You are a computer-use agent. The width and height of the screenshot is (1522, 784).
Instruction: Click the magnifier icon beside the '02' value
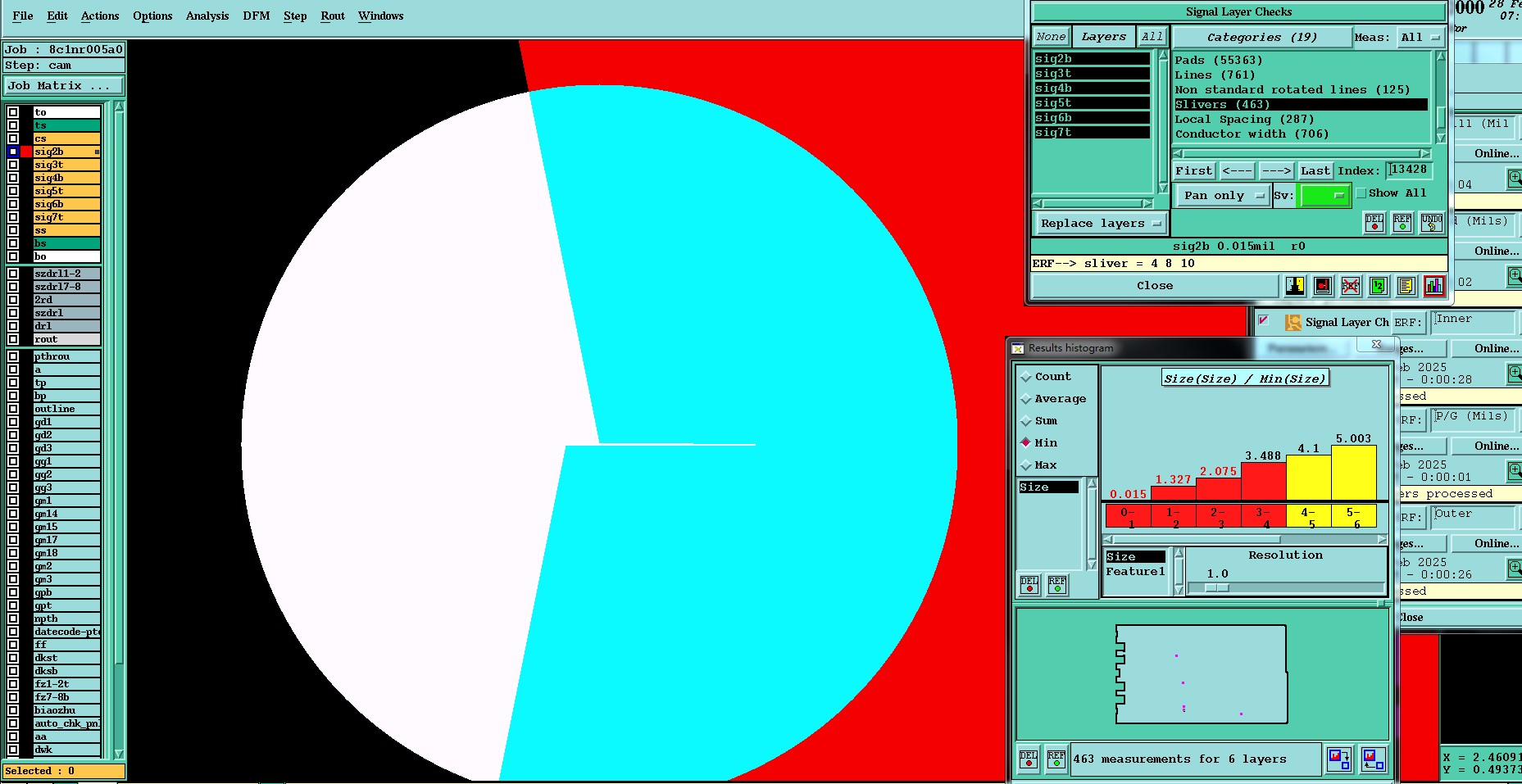click(x=1515, y=276)
